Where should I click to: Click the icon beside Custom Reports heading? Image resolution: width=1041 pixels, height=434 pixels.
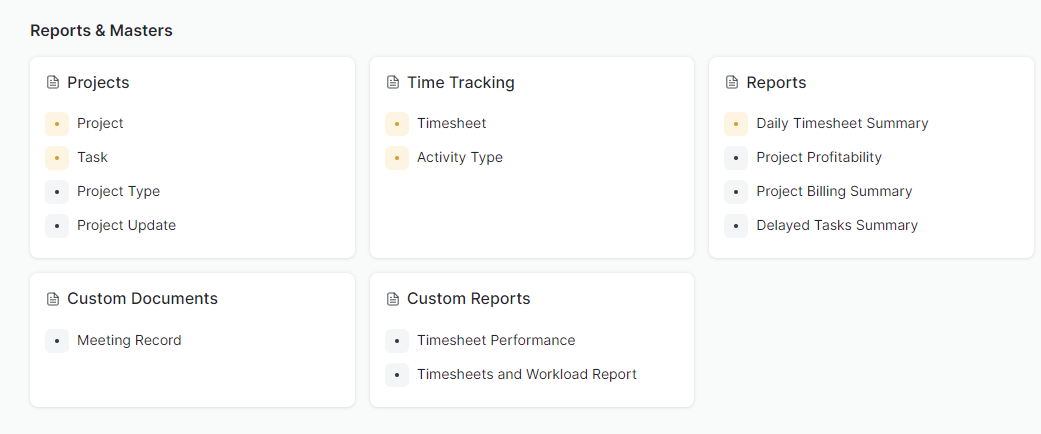pyautogui.click(x=392, y=299)
